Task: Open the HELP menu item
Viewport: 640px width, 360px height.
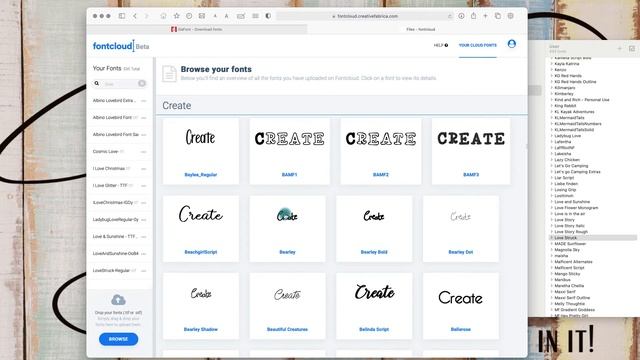Action: point(440,45)
